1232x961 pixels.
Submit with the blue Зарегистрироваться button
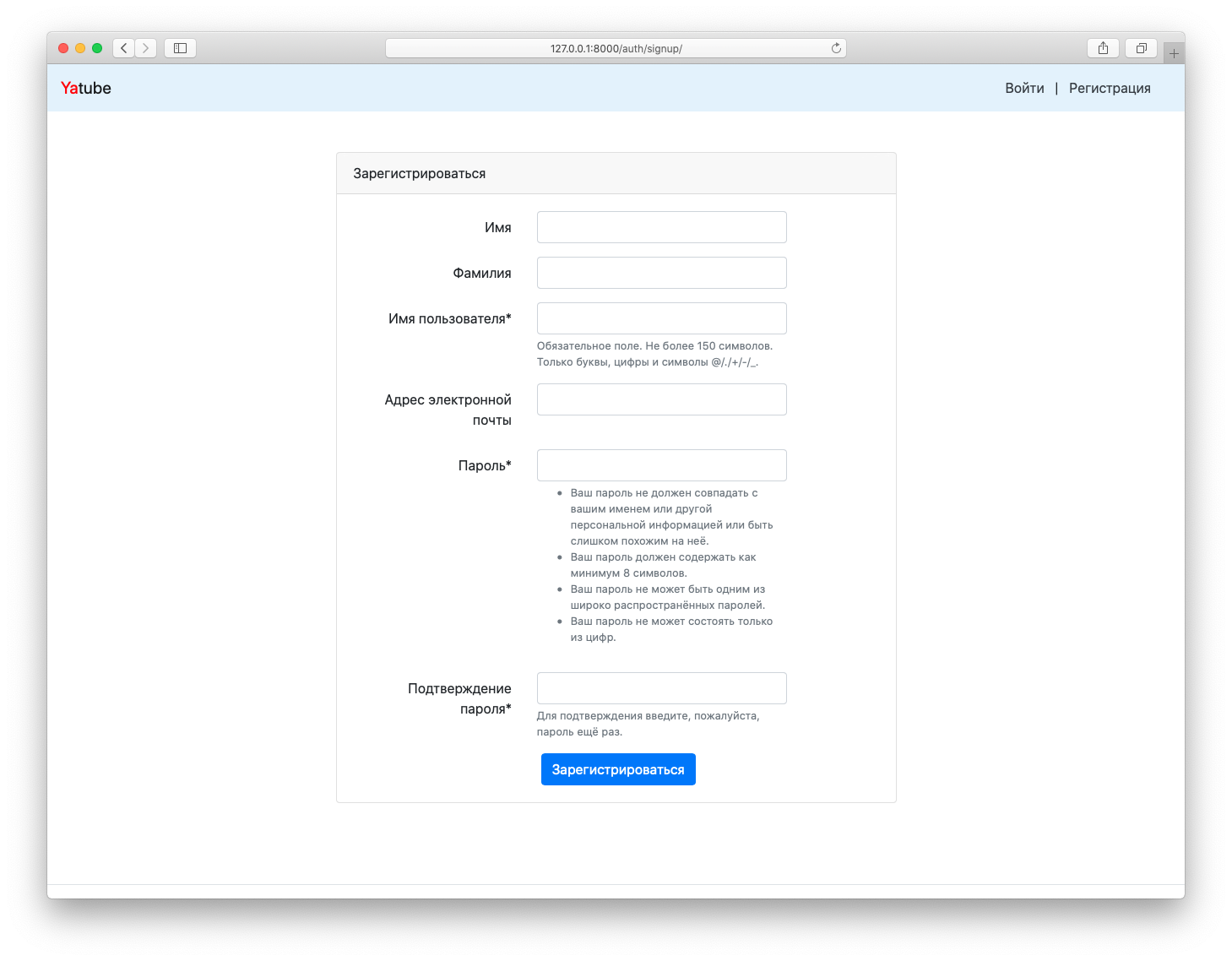618,769
